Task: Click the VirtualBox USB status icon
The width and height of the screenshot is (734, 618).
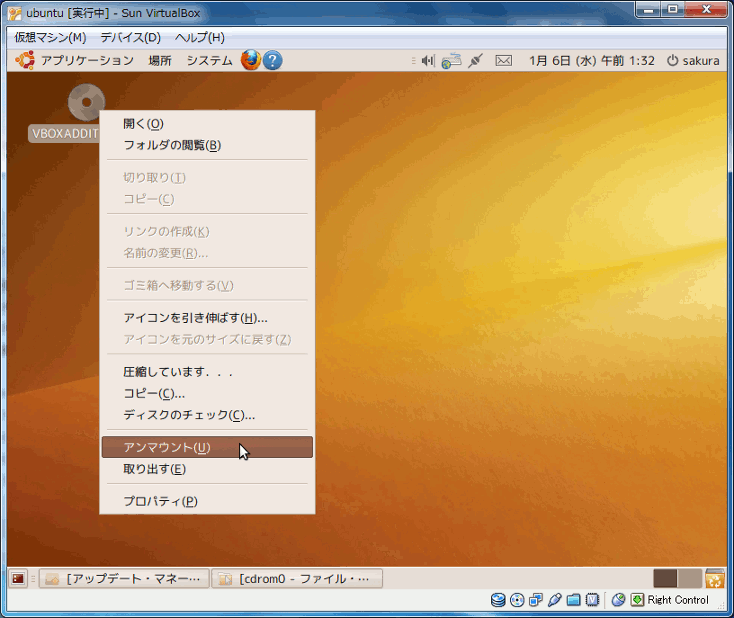Action: pos(554,600)
